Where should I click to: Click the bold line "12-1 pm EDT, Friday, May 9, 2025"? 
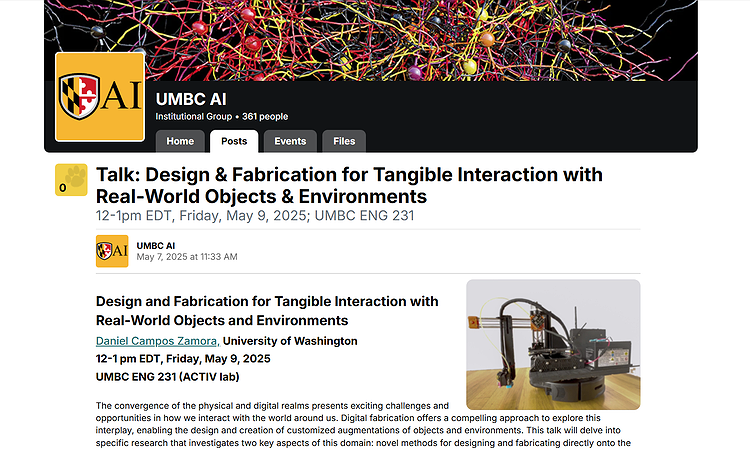tap(183, 359)
